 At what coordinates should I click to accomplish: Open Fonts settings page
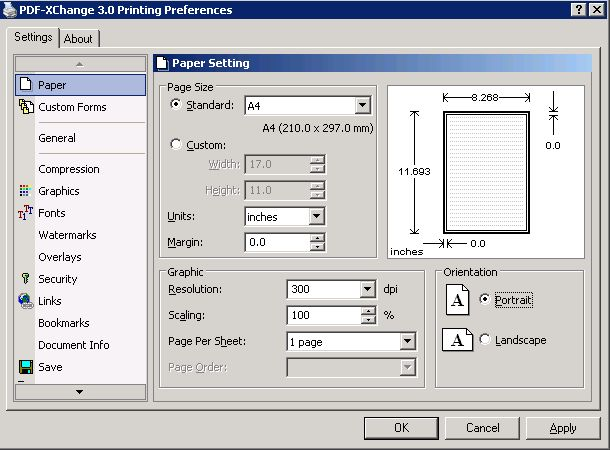click(52, 213)
